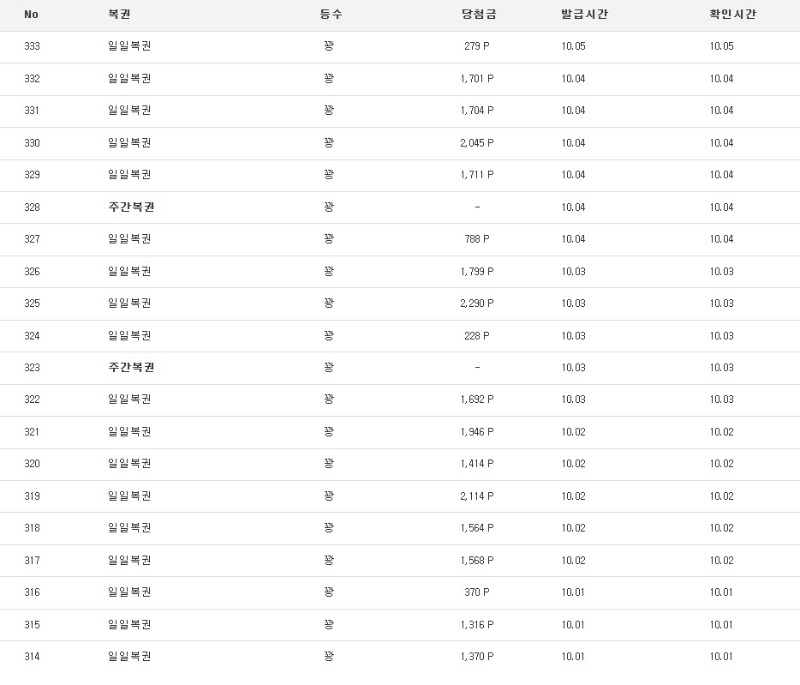Click the 복권 column header
Screen dimensions: 800x685
coord(119,15)
